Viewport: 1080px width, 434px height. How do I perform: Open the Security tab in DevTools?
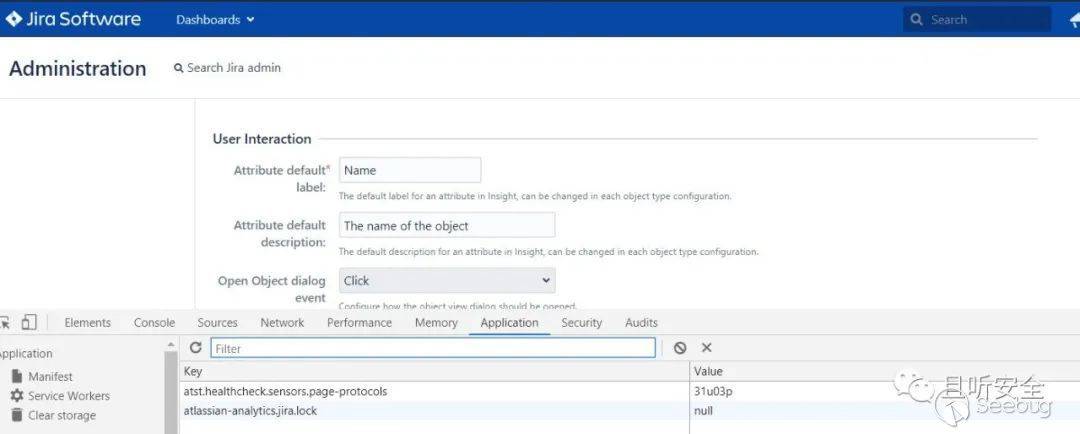(x=581, y=323)
